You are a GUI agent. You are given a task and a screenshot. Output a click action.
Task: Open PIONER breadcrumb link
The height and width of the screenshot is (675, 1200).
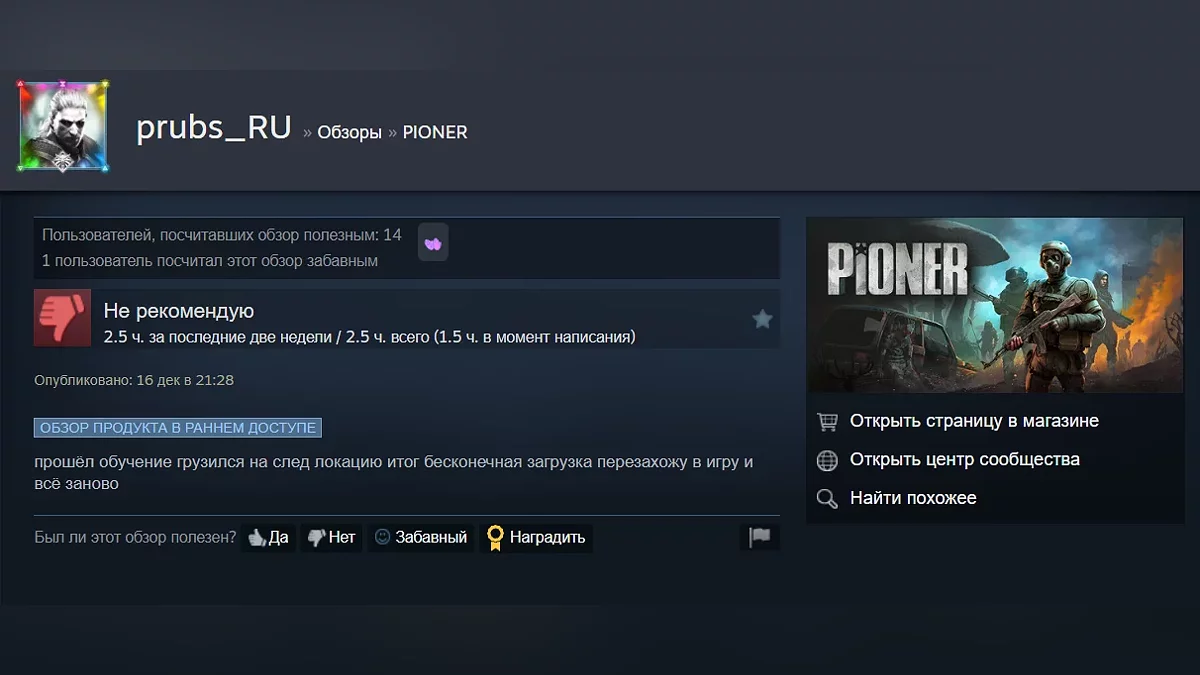pyautogui.click(x=435, y=132)
